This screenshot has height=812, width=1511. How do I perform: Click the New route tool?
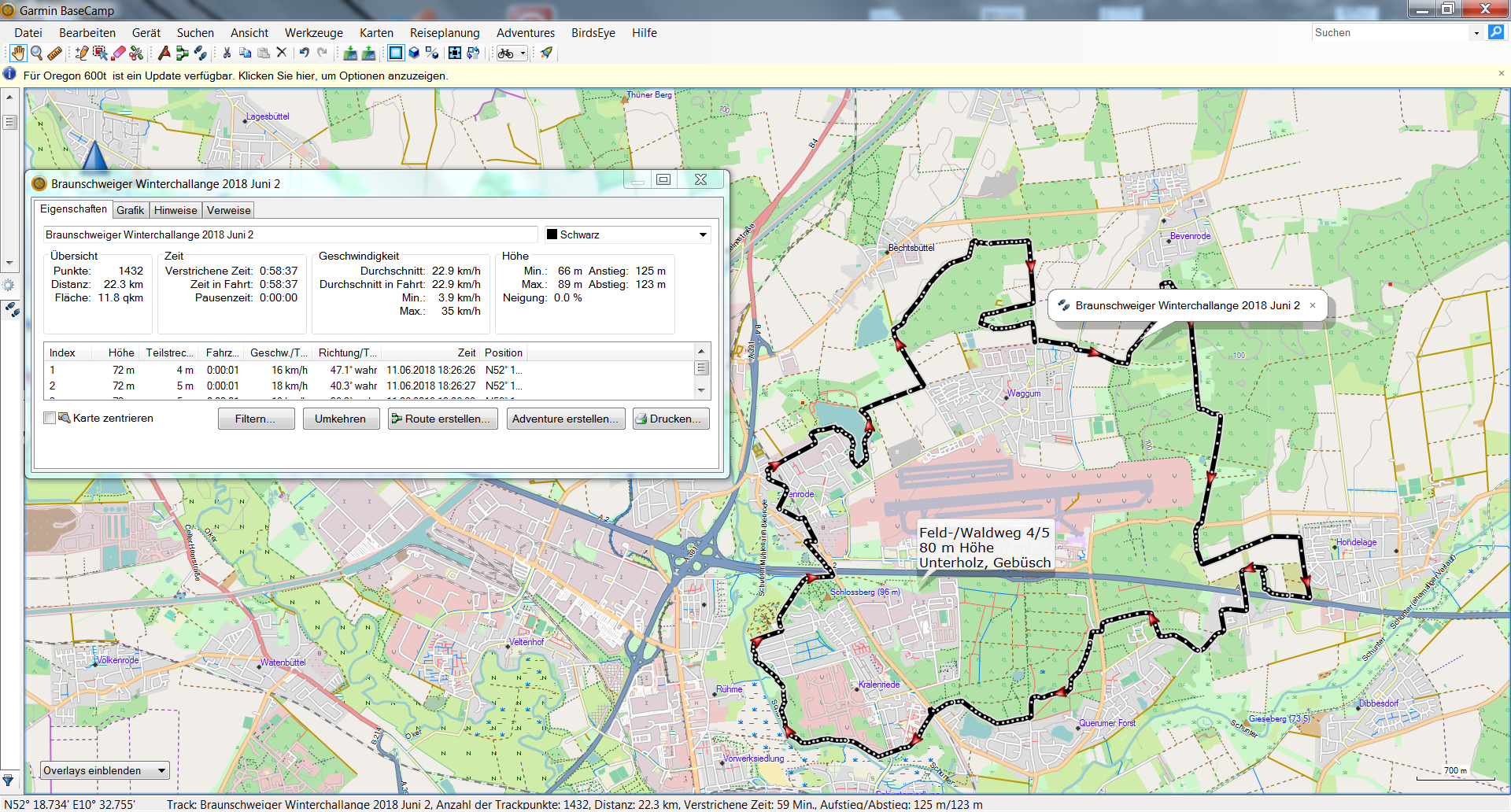(182, 54)
